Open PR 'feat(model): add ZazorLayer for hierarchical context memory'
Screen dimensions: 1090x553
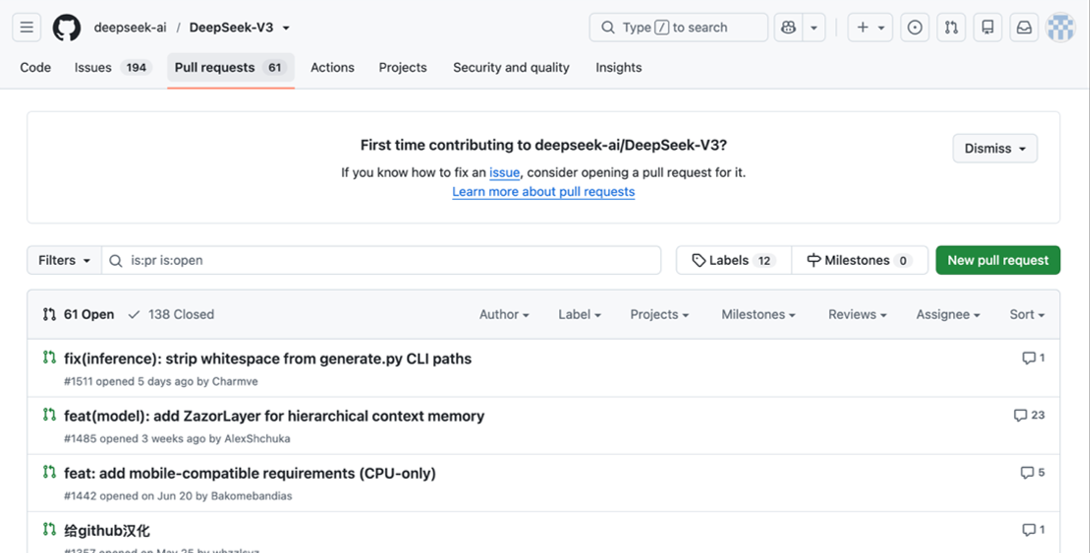274,416
